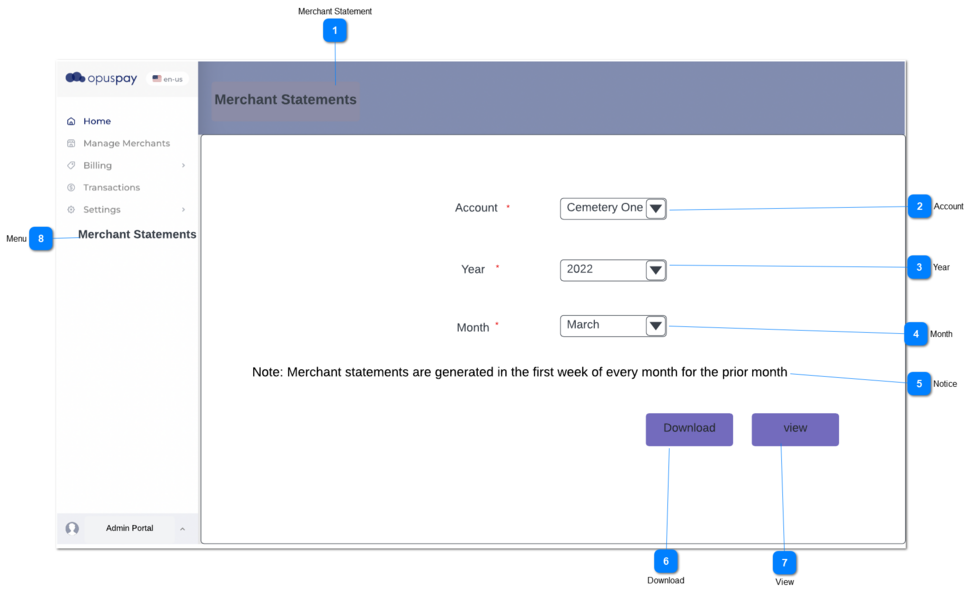Click the Billing tag icon

(x=72, y=165)
